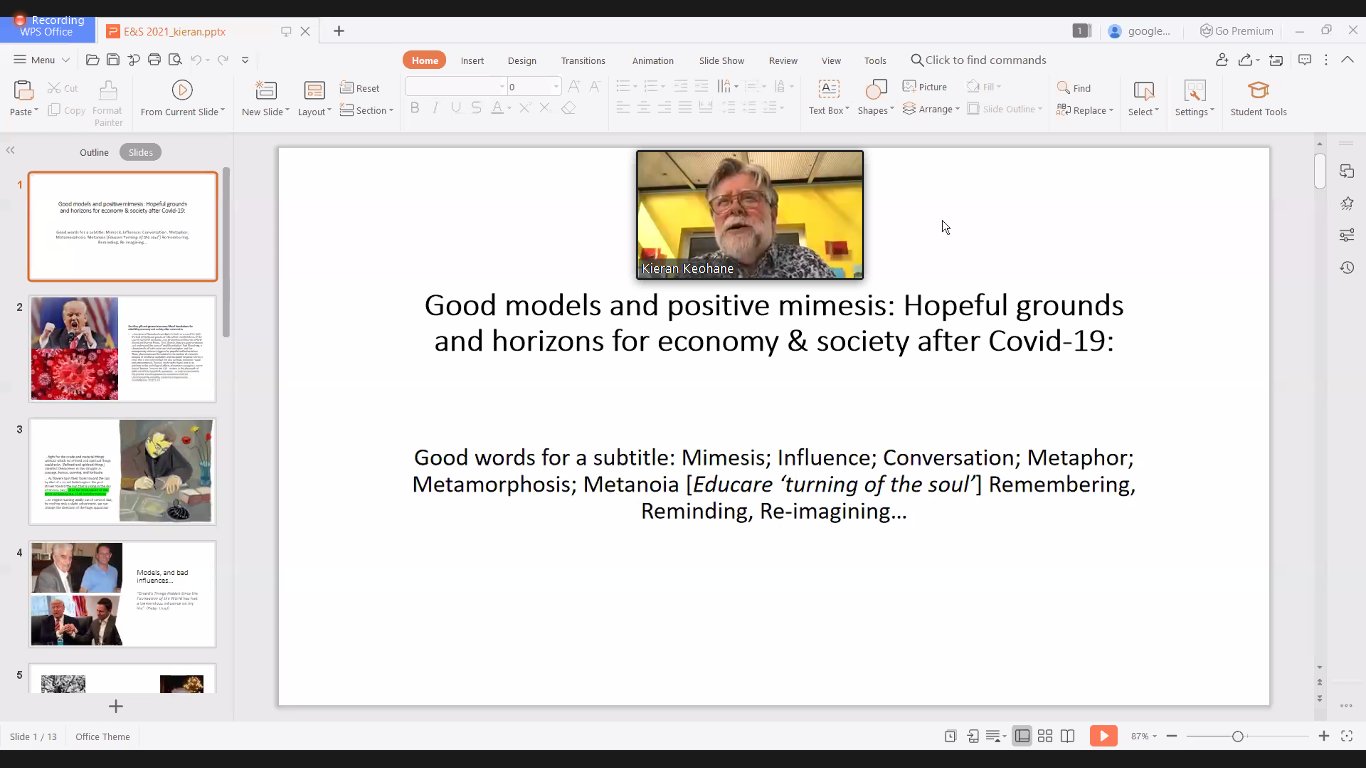Click in the Click to find commands box

pos(978,60)
